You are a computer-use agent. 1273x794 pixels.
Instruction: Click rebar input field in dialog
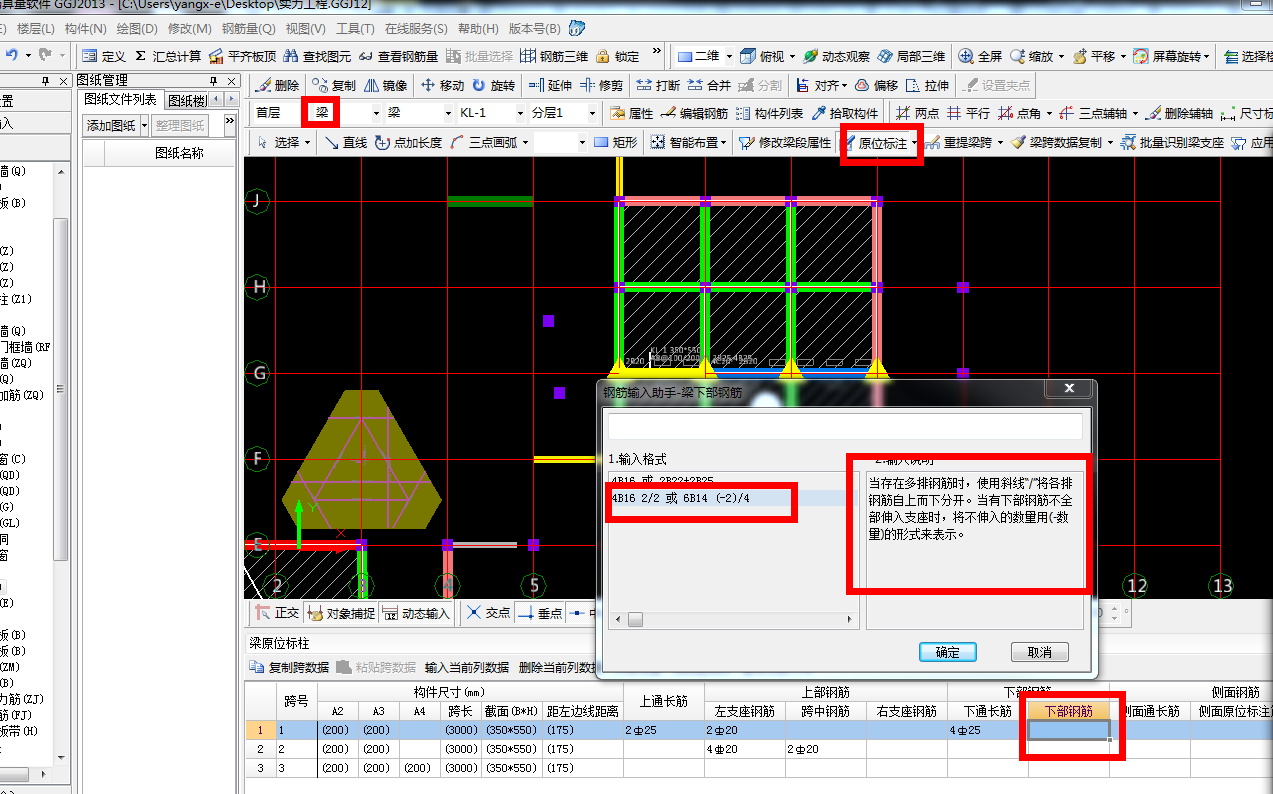tap(845, 427)
